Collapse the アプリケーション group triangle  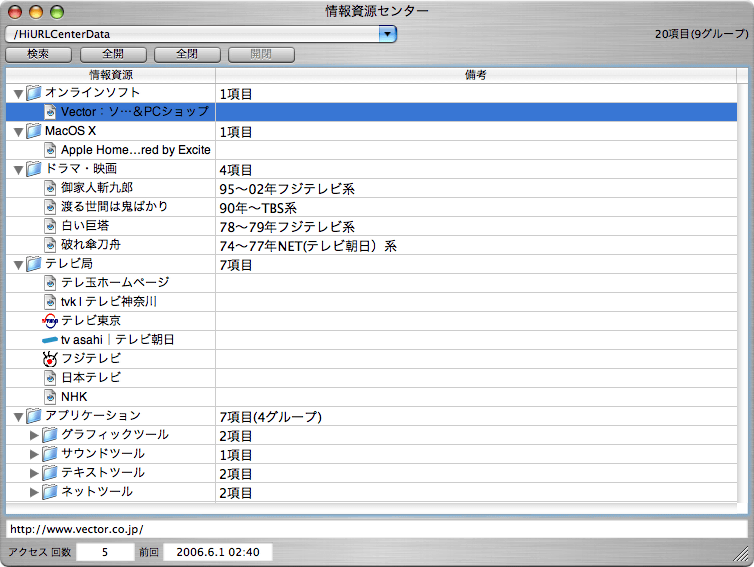18,417
